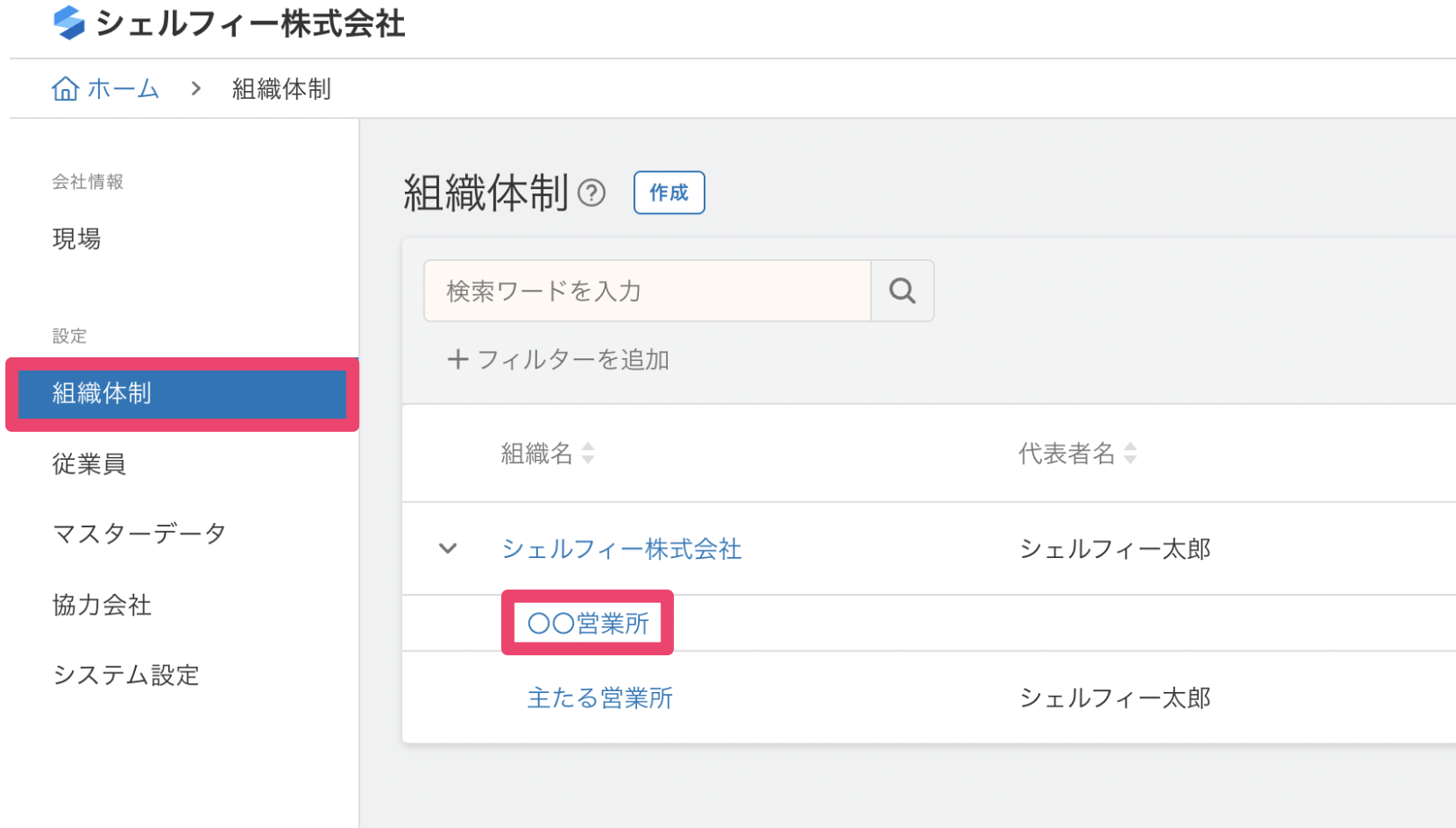Click the 作成 button
The width and height of the screenshot is (1456, 828).
(x=669, y=193)
